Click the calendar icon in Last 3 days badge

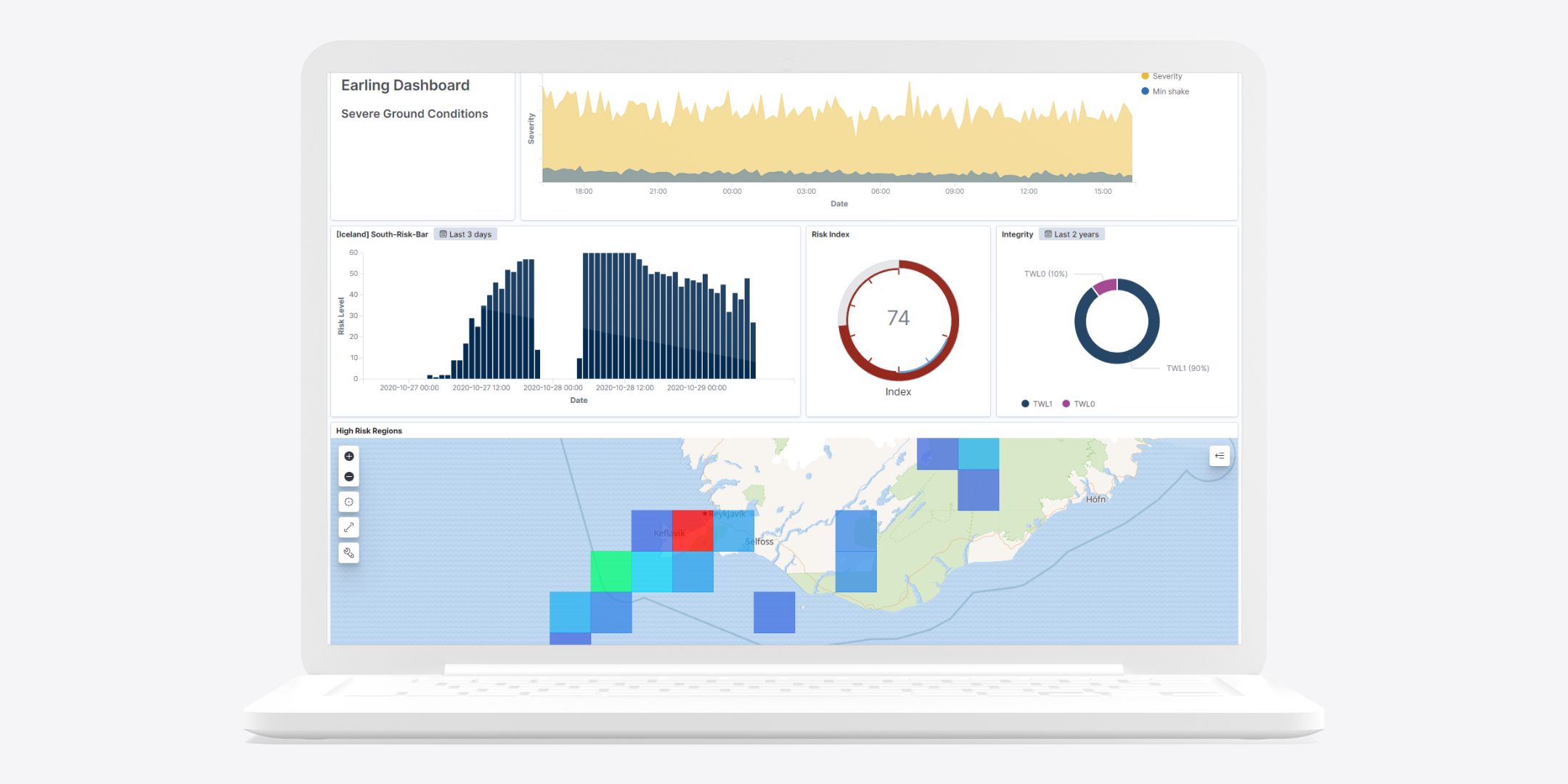(443, 234)
